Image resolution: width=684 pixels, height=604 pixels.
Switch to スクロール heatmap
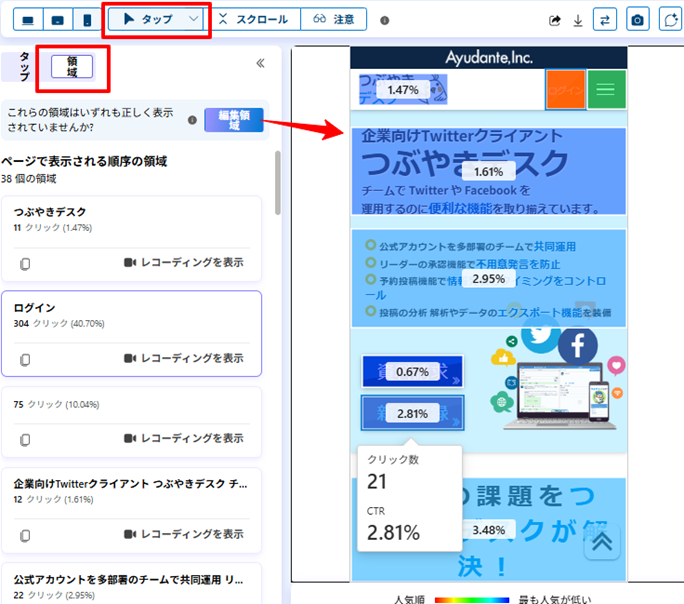pos(253,19)
